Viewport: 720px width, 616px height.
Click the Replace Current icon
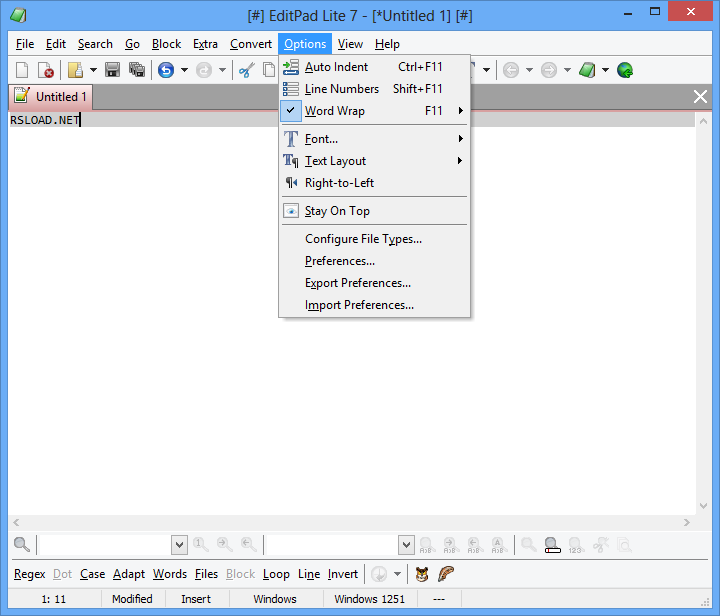click(x=426, y=545)
